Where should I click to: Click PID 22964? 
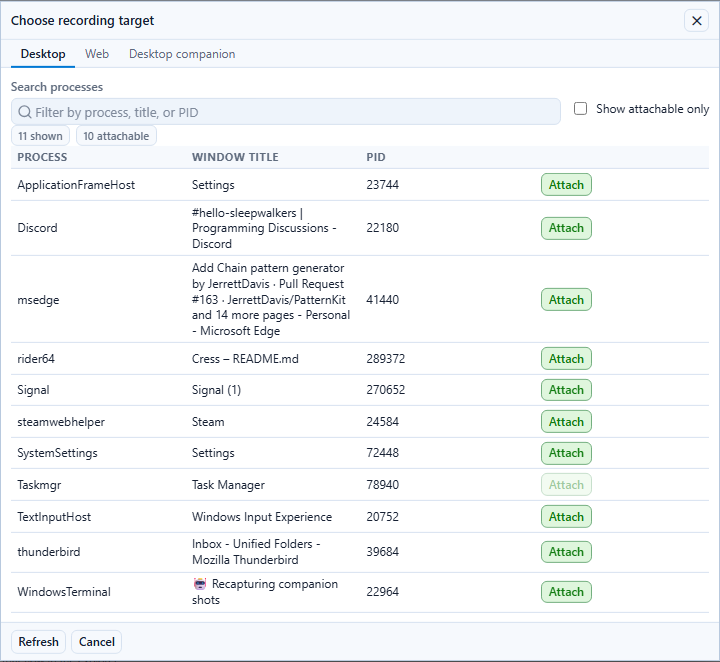coord(382,592)
